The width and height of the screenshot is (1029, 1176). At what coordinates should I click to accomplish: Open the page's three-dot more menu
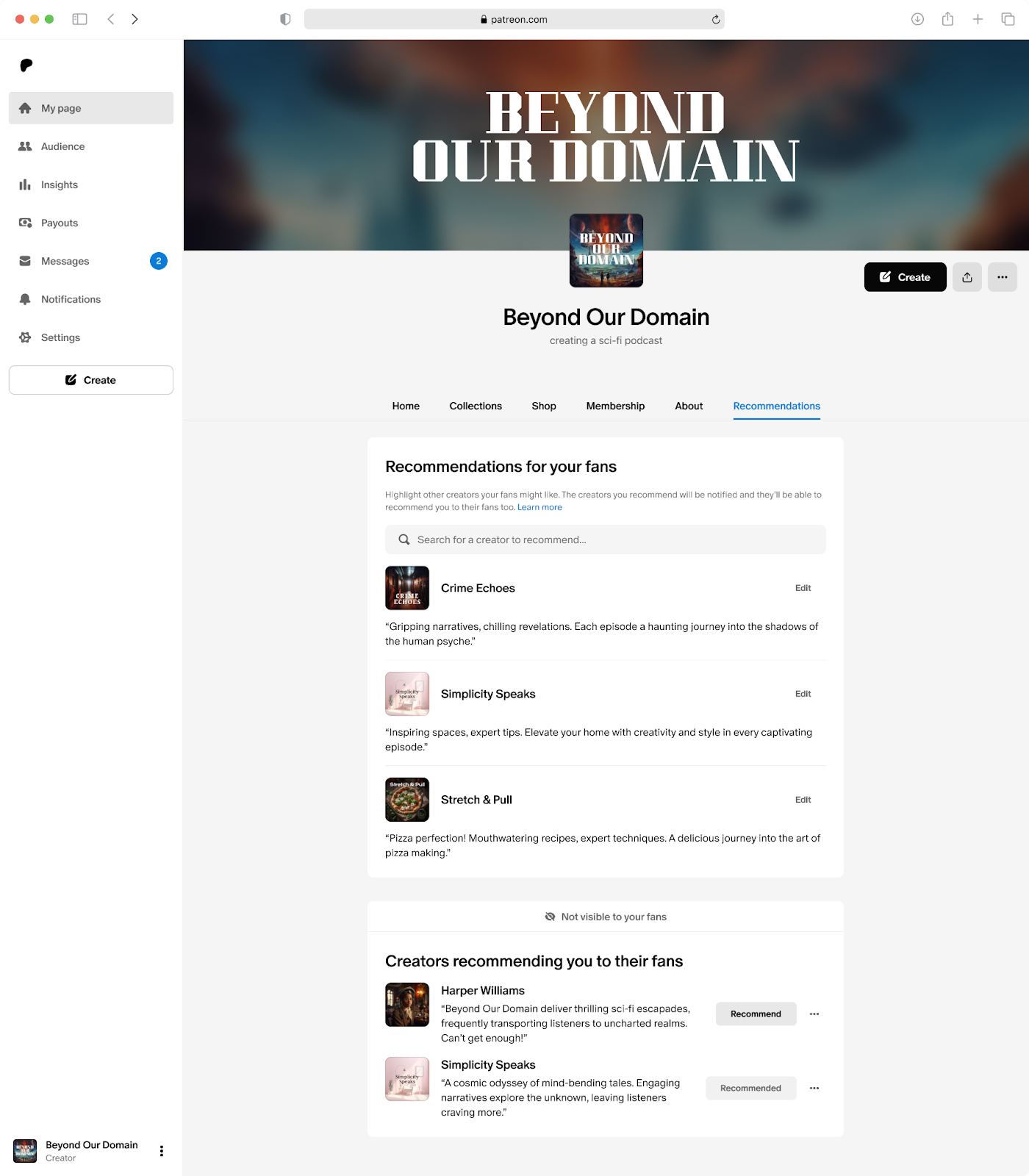(x=1002, y=277)
